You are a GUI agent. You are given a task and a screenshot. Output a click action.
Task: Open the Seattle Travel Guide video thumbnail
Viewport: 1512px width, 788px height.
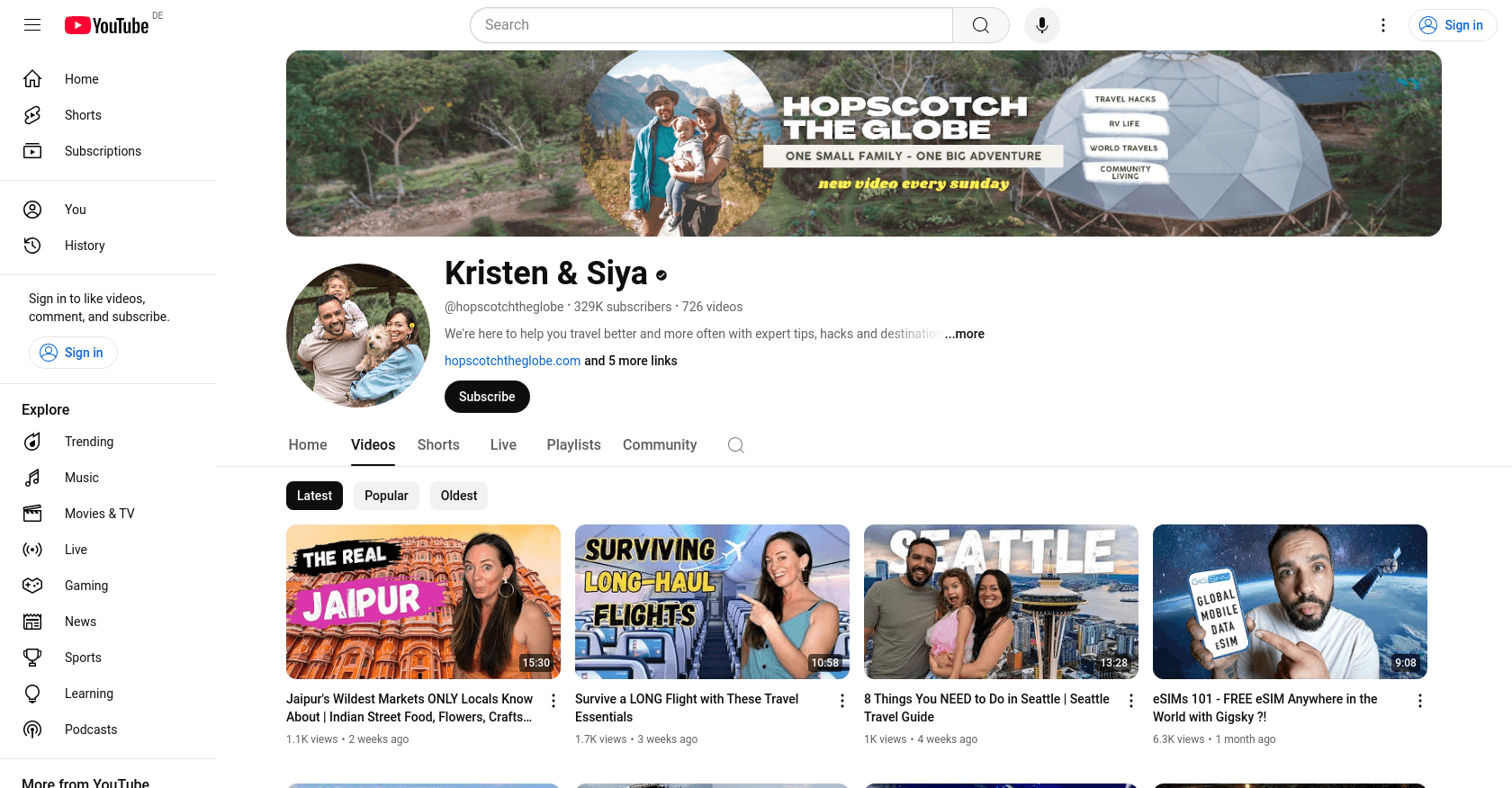point(1001,602)
